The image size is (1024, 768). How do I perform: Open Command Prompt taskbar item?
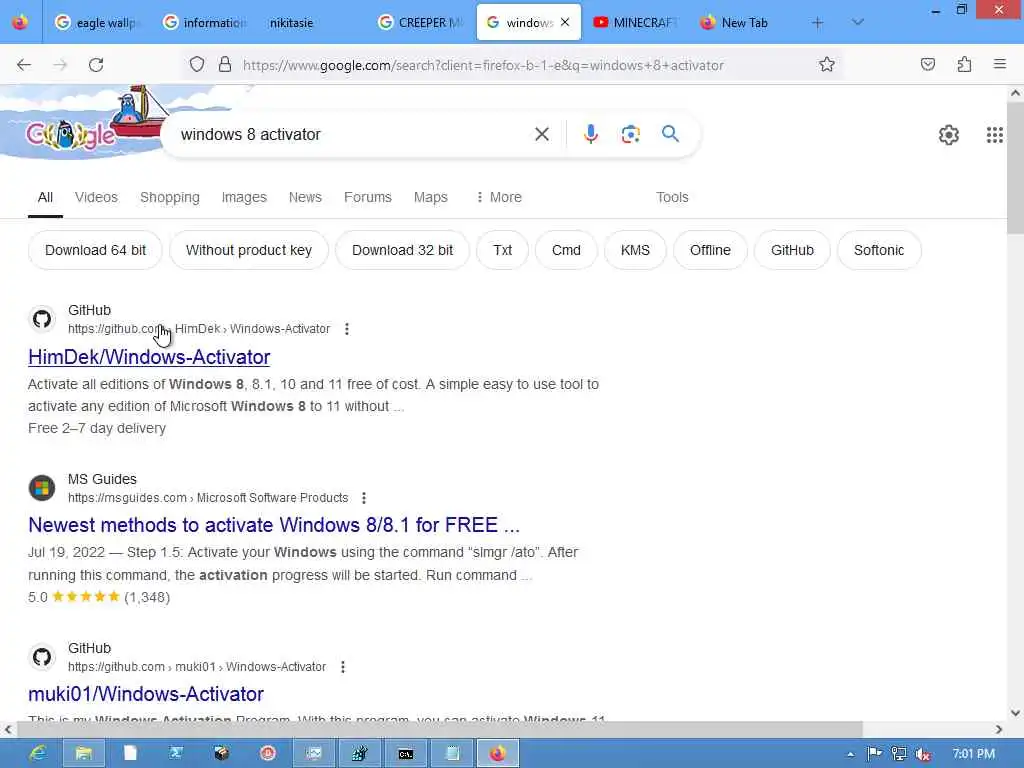pyautogui.click(x=406, y=754)
